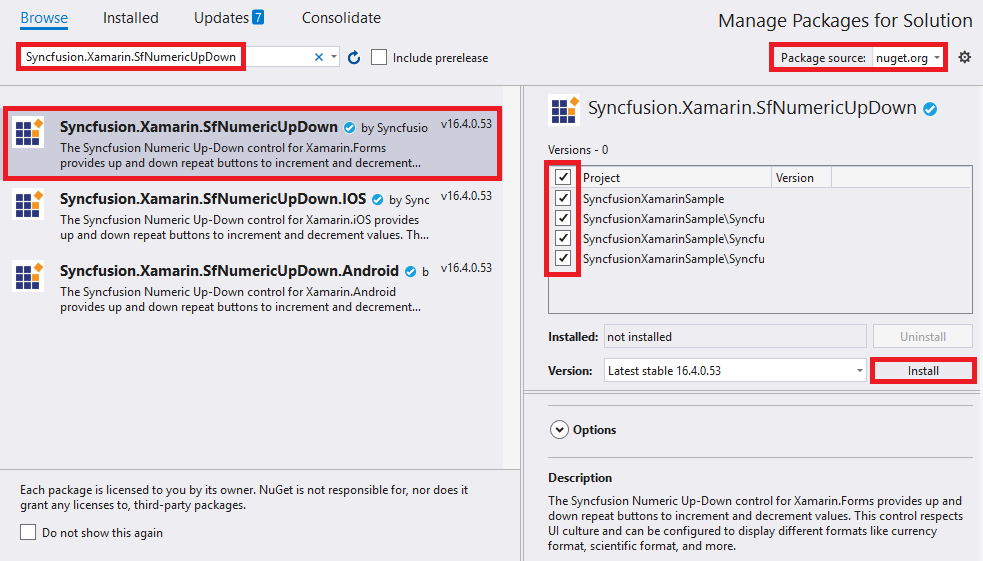
Task: Toggle the Include prerelease checkbox
Action: (x=379, y=58)
